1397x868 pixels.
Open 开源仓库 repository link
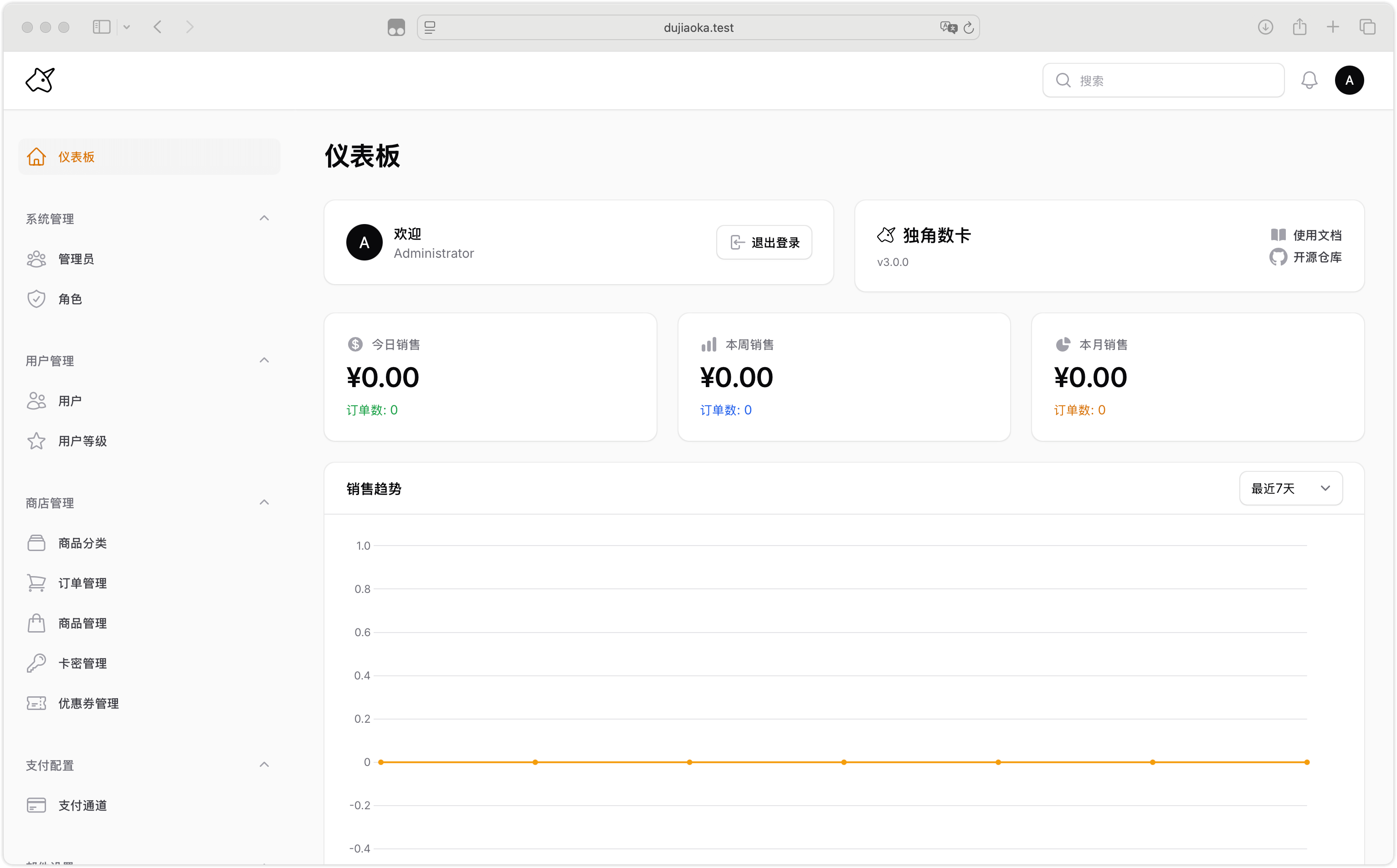1317,257
